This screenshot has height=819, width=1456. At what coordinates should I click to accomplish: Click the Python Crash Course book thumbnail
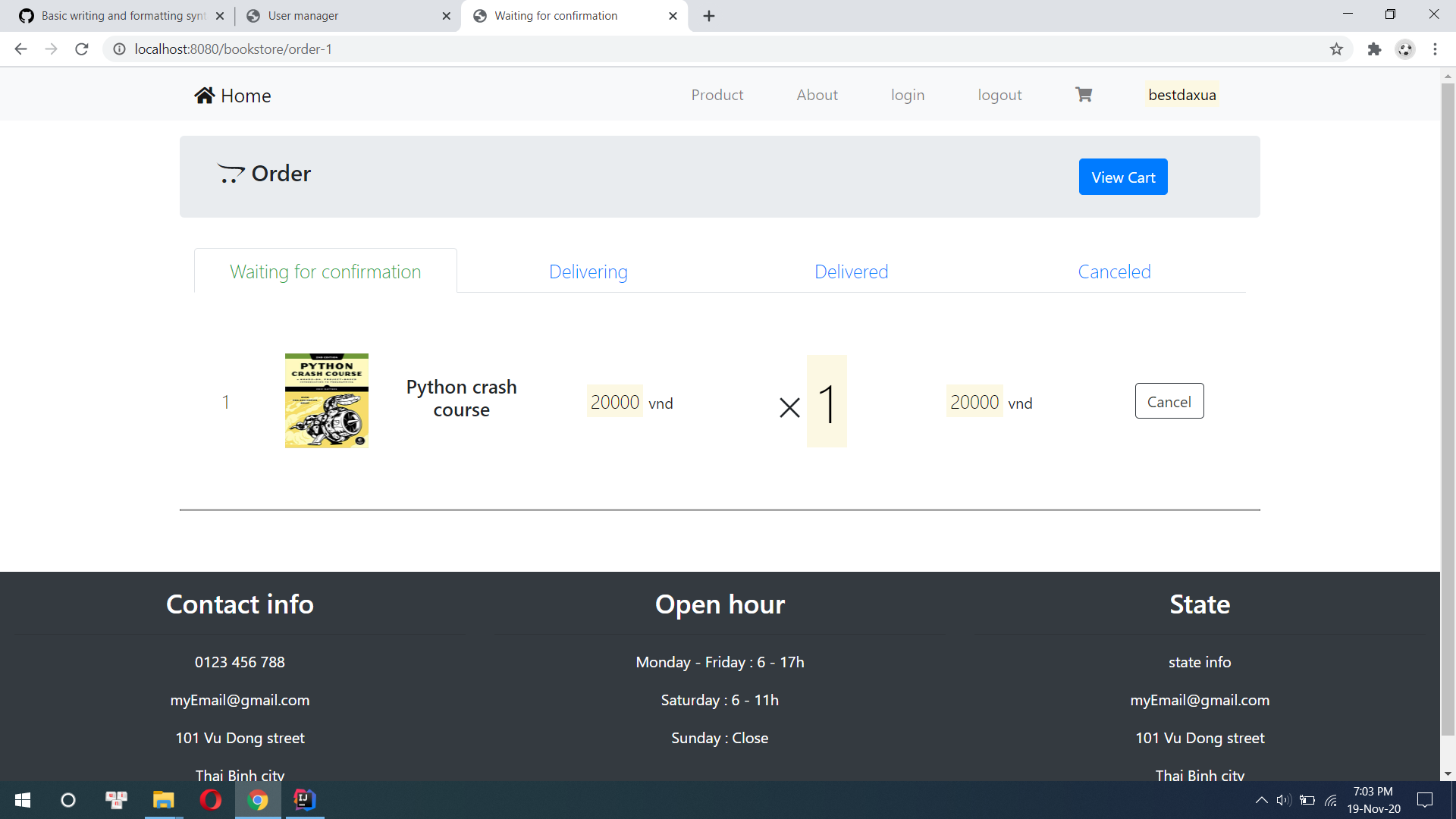[x=327, y=400]
